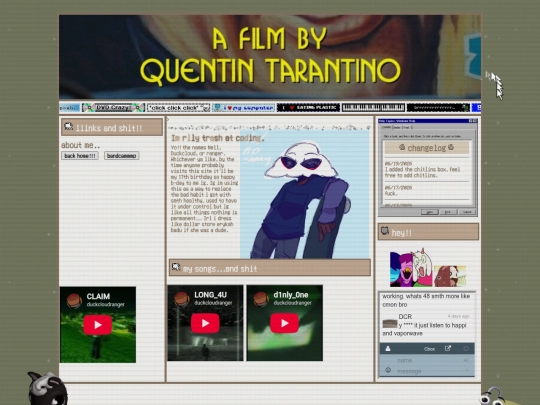Image resolution: width=540 pixels, height=405 pixels.
Task: Click the cat mascot at page corner
Action: tap(47, 388)
